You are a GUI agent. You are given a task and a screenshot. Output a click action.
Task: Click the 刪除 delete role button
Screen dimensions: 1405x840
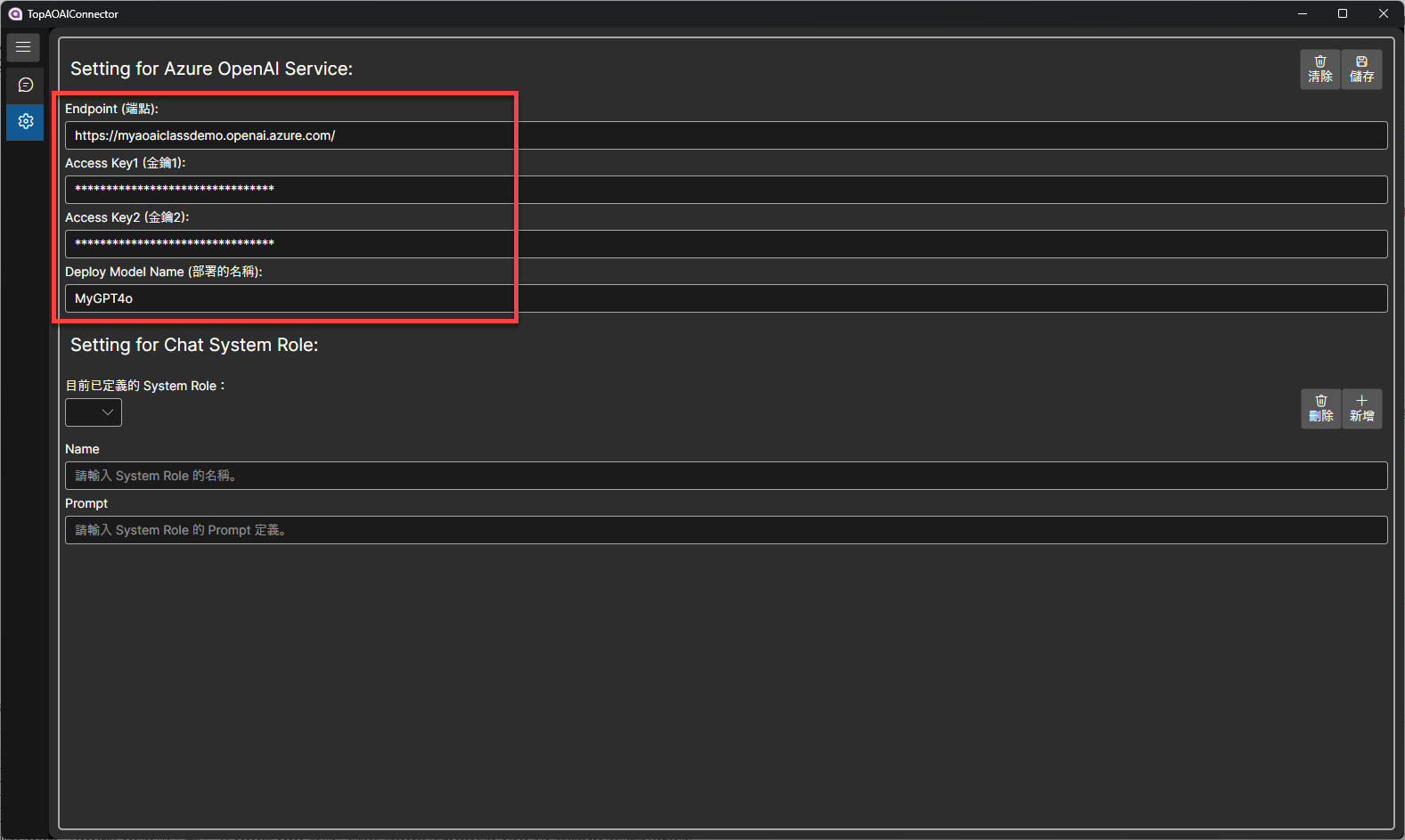click(1321, 408)
